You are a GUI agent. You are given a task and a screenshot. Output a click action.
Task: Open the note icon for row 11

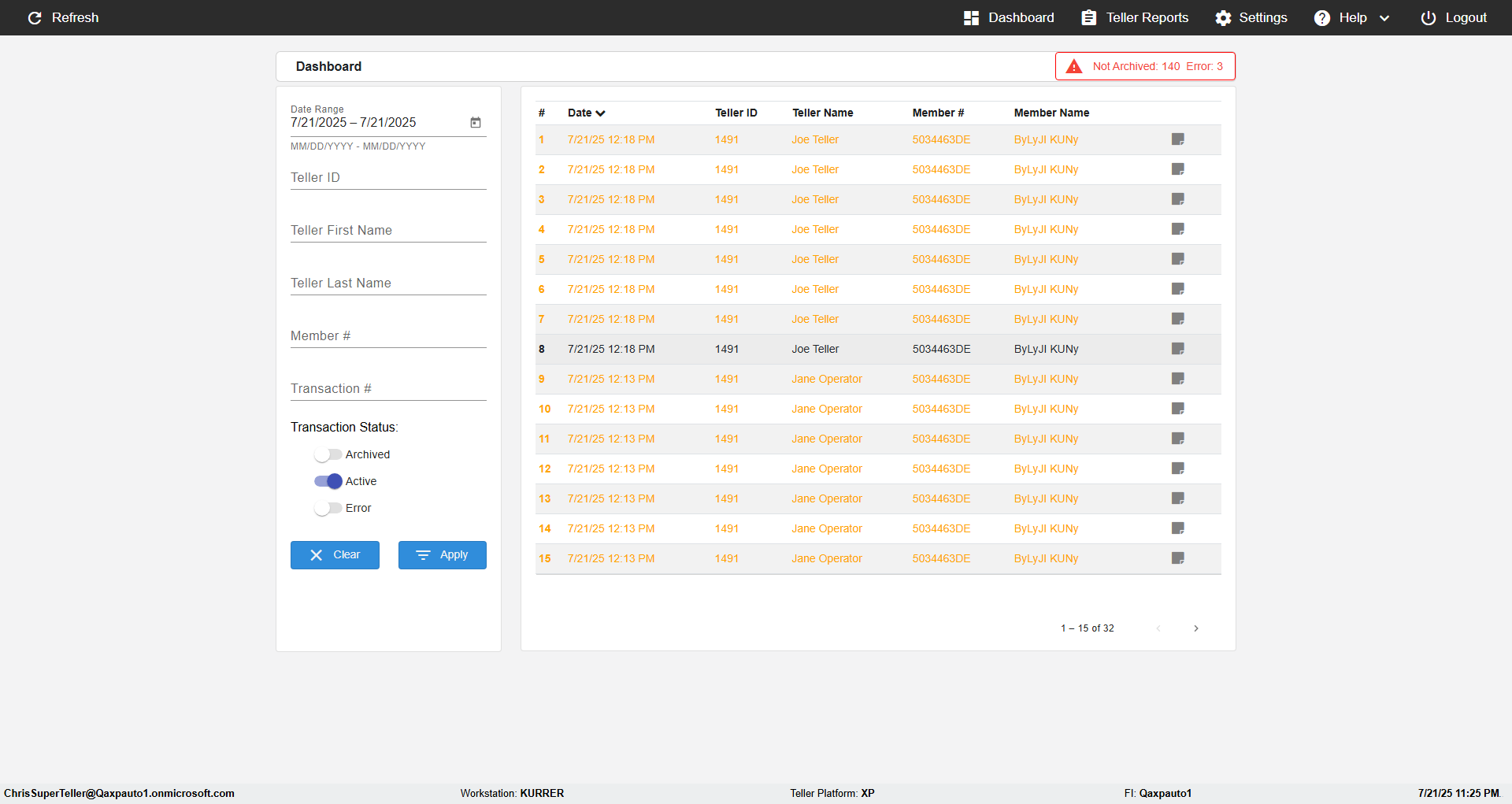[x=1178, y=439]
